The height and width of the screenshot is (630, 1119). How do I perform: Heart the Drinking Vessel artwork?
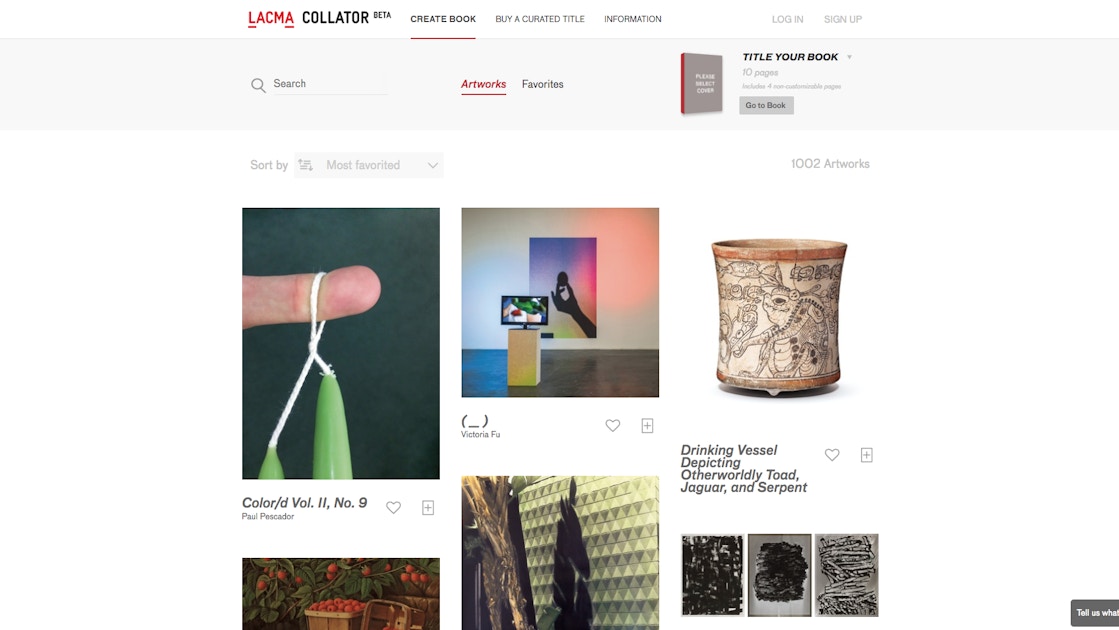pos(831,454)
